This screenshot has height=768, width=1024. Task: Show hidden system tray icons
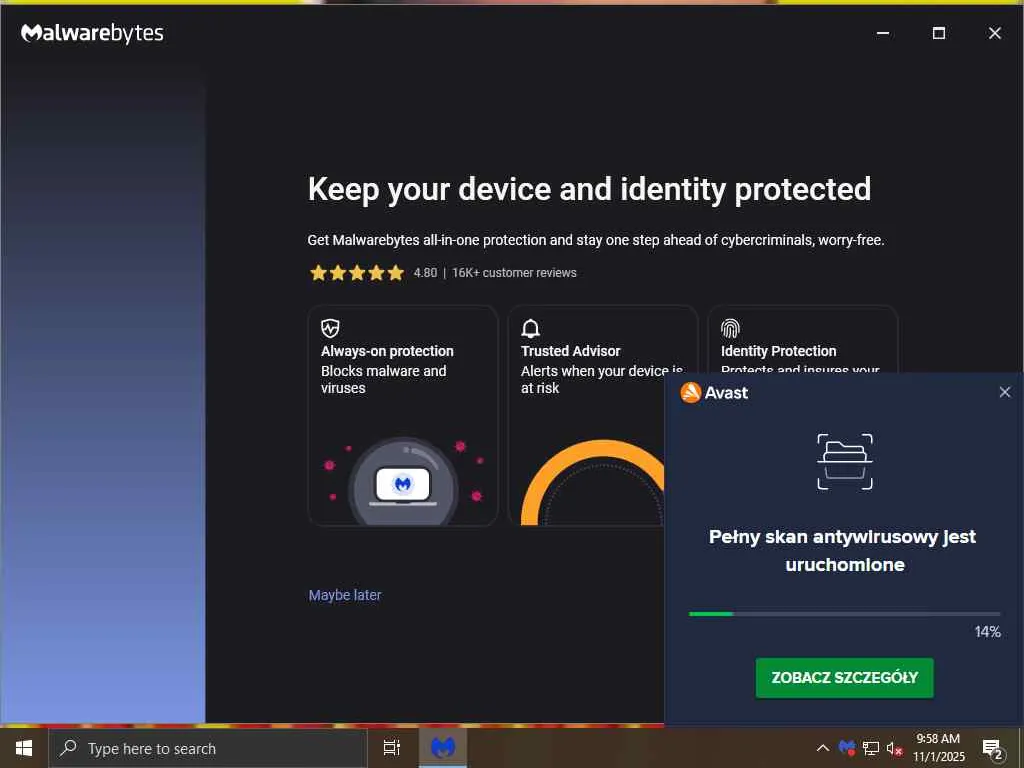(823, 748)
